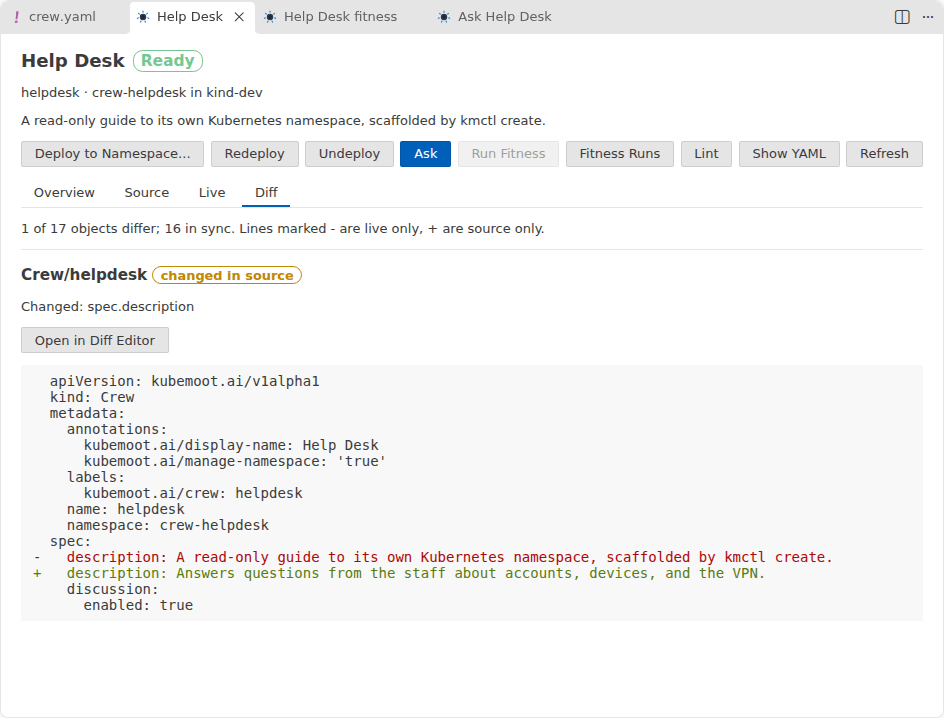Screen dimensions: 944x718
Task: Click the removed red description line
Action: click(450, 557)
